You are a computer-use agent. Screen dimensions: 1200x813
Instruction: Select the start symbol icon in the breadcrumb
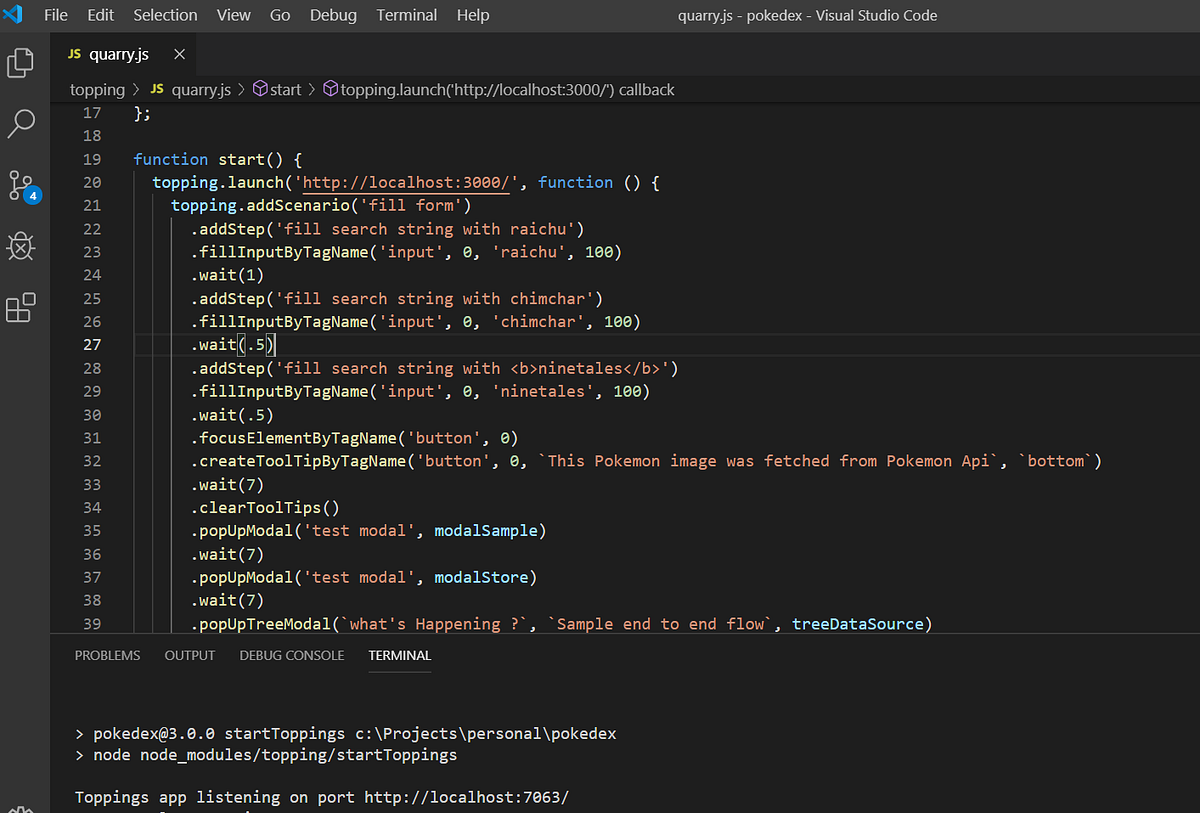tap(258, 89)
